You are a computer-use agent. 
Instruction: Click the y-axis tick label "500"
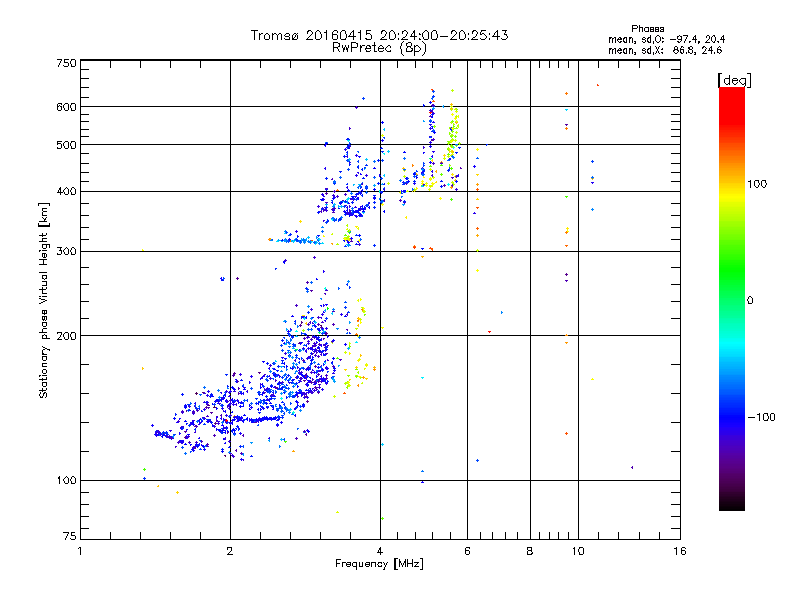66,145
